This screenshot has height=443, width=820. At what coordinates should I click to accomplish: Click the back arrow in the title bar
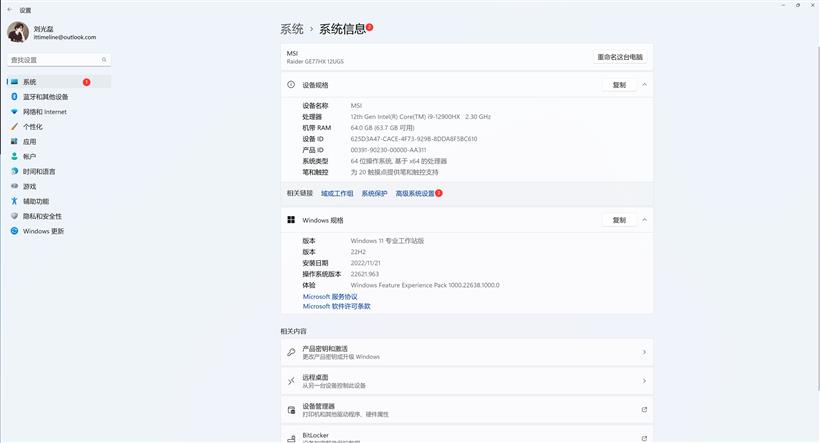[9, 10]
